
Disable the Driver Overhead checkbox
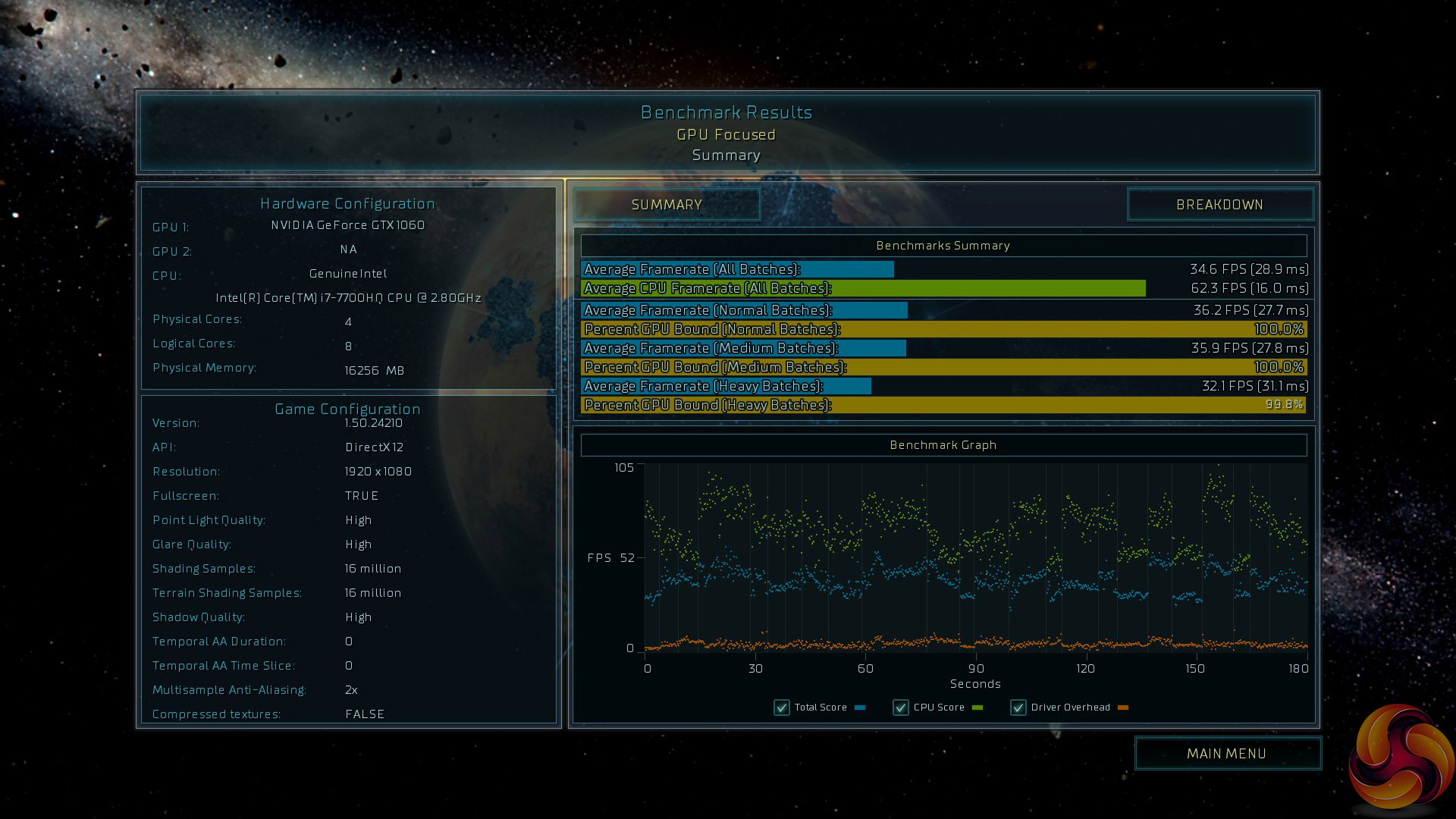1018,708
